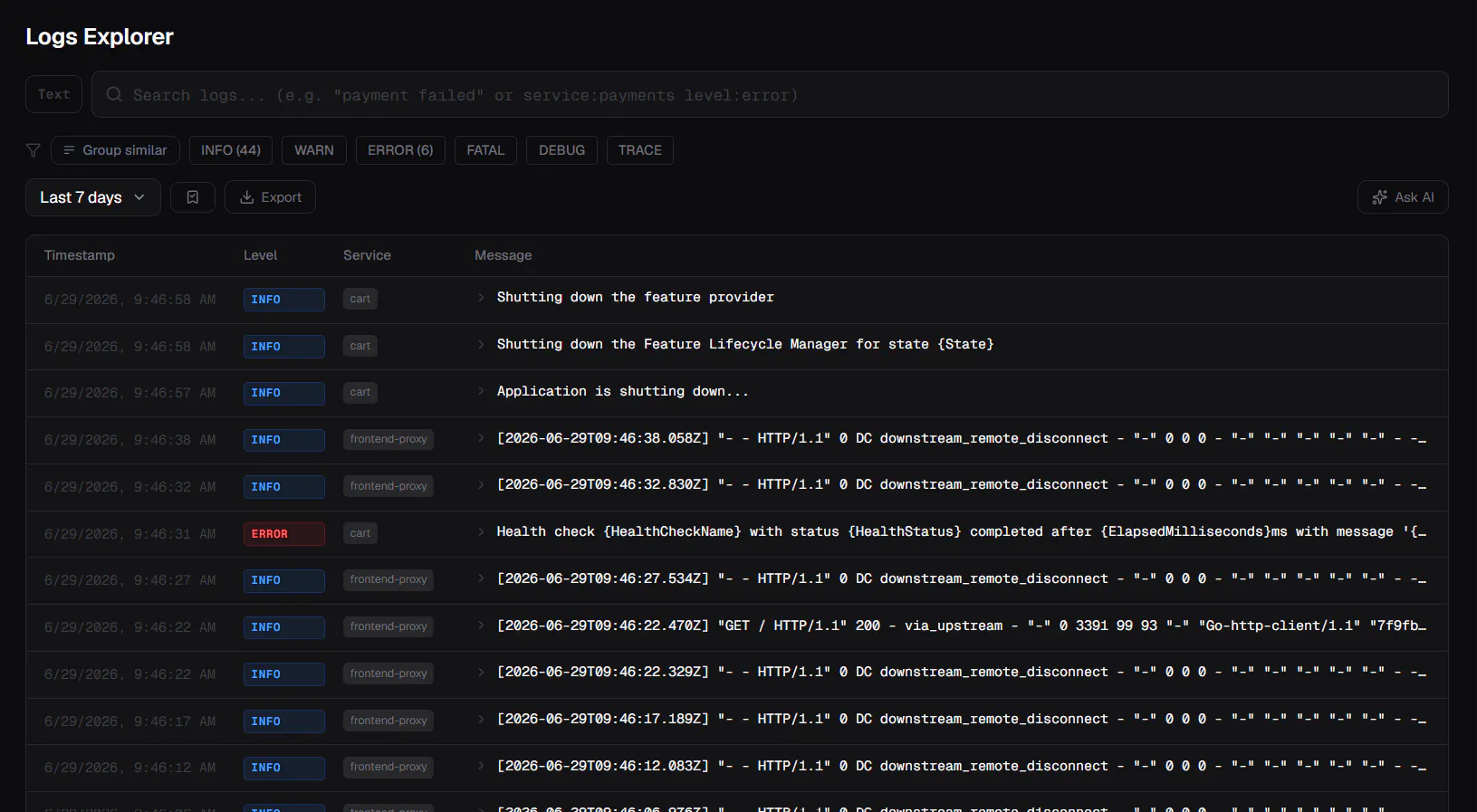Click the Export button
1477x812 pixels.
(x=270, y=197)
